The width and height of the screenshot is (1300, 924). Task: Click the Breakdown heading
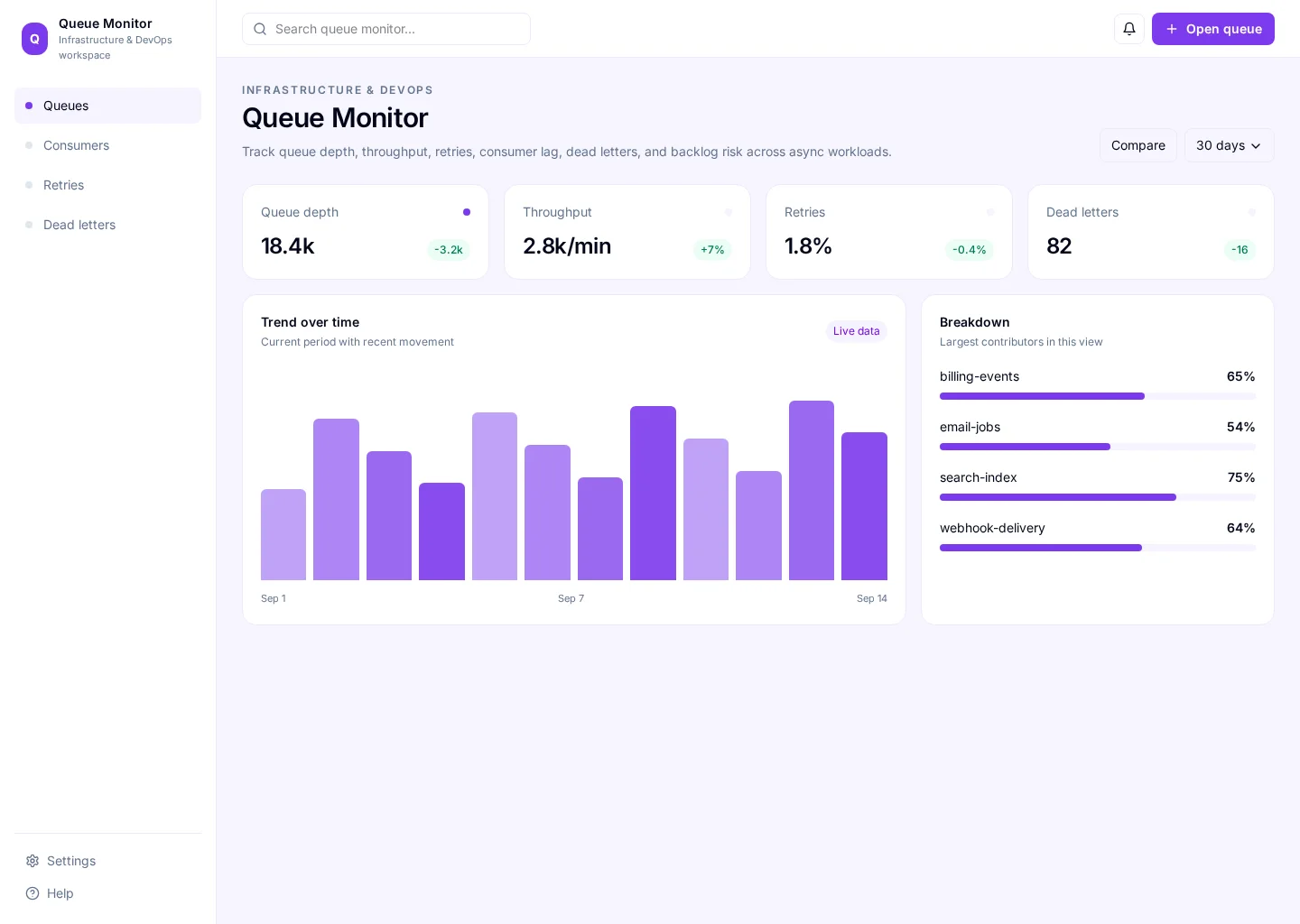(975, 322)
